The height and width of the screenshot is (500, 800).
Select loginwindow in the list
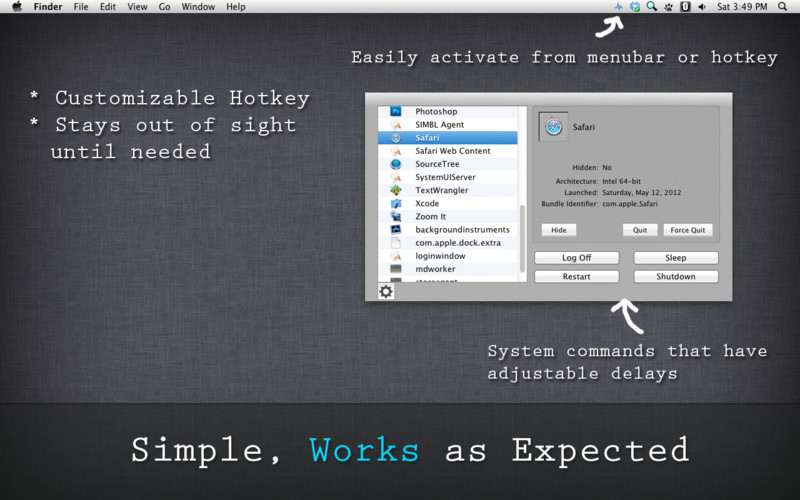447,256
